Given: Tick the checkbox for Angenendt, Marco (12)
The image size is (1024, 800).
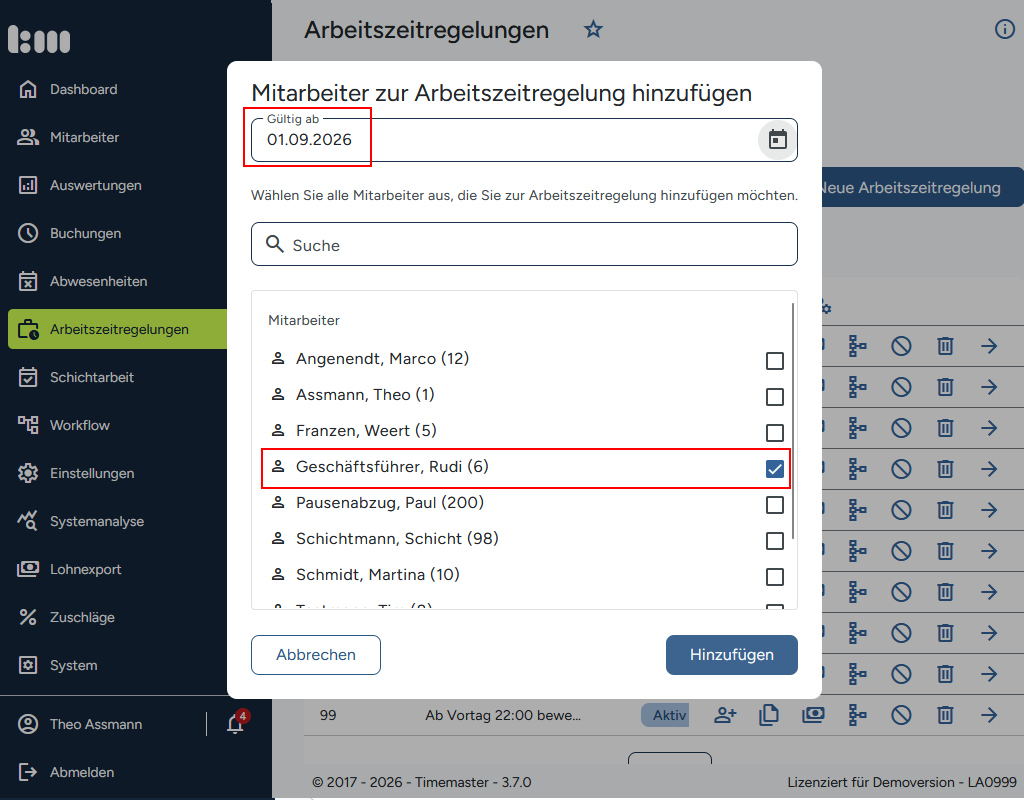Looking at the screenshot, I should [x=775, y=360].
